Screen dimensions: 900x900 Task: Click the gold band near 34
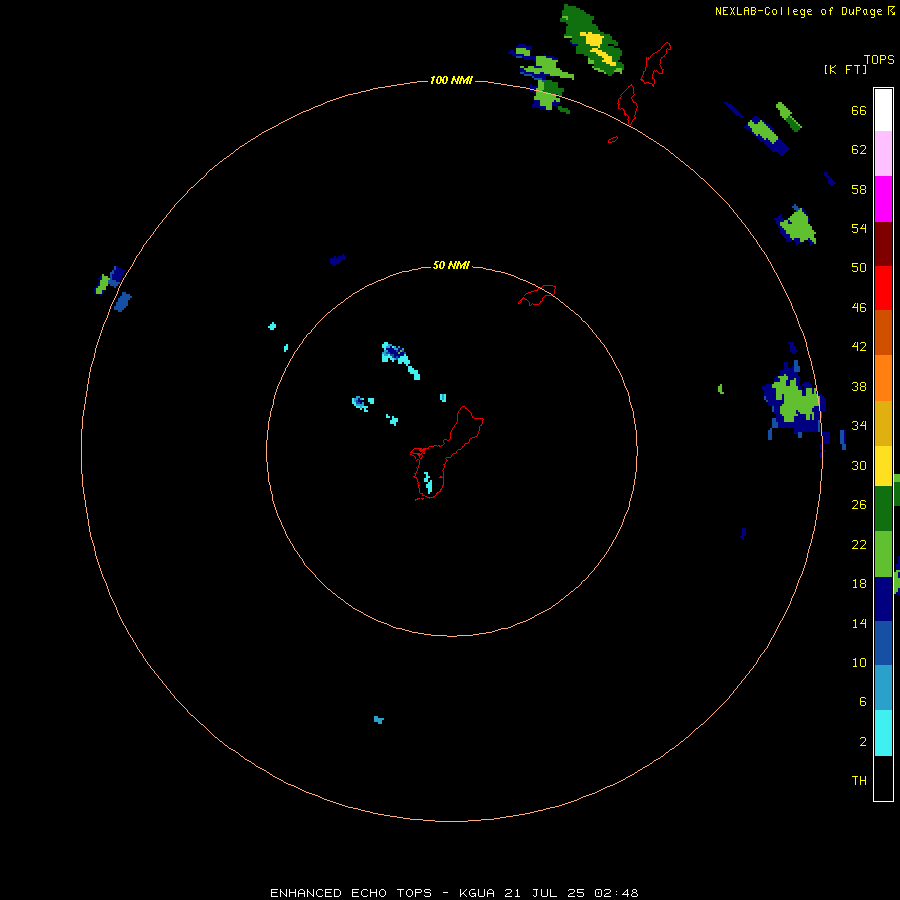point(883,423)
